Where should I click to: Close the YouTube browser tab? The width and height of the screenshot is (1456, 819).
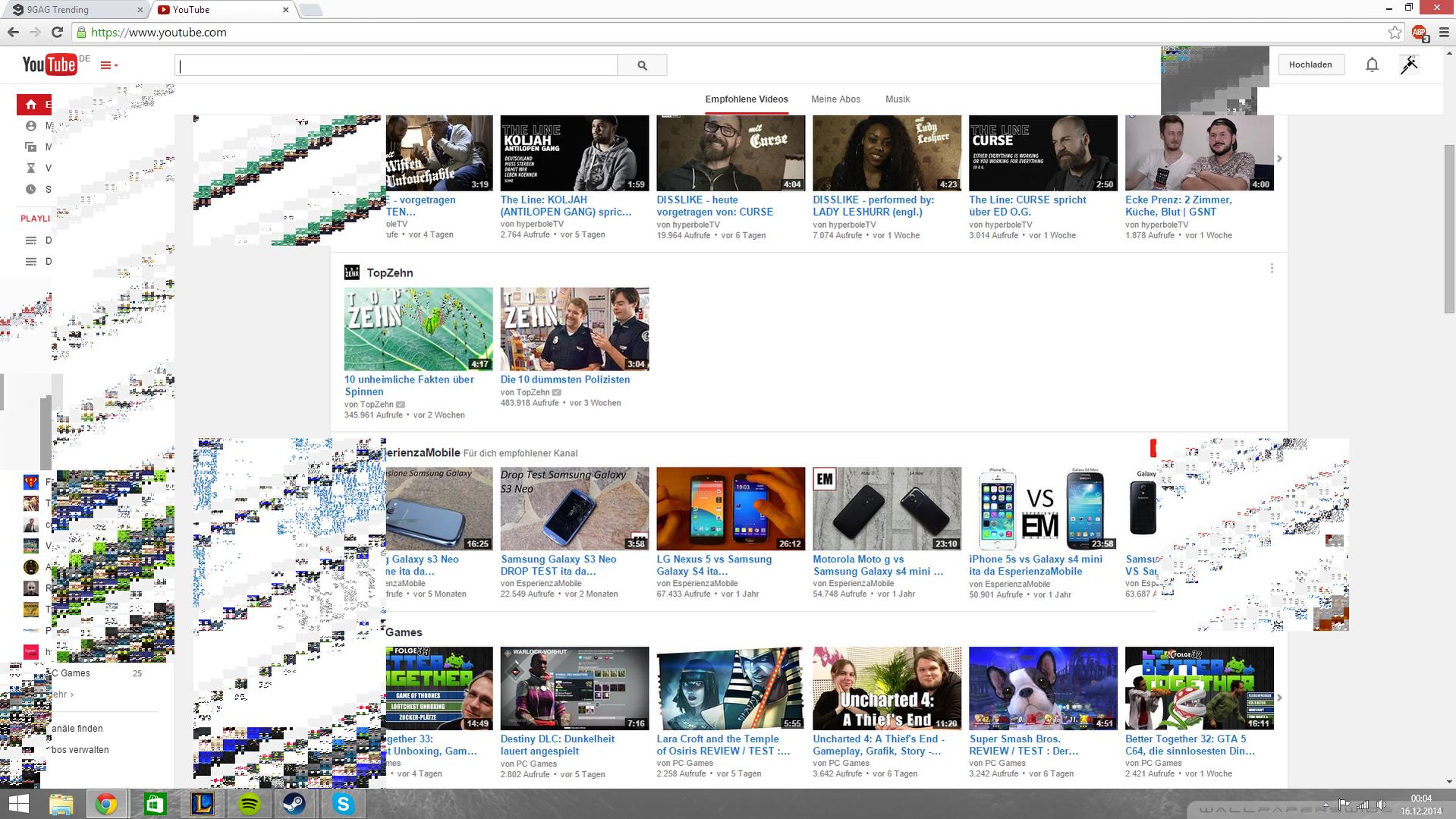pyautogui.click(x=286, y=10)
